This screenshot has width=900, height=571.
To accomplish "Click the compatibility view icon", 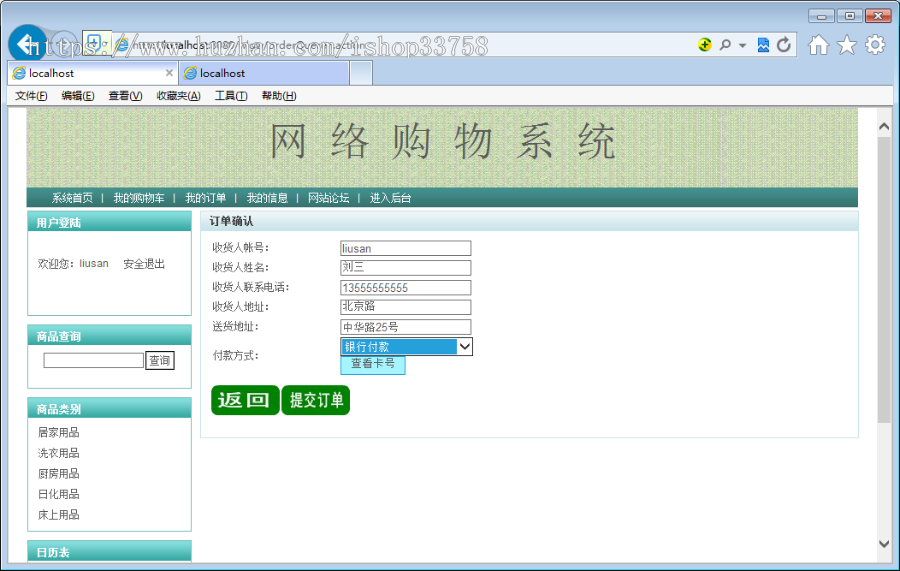I will coord(763,45).
